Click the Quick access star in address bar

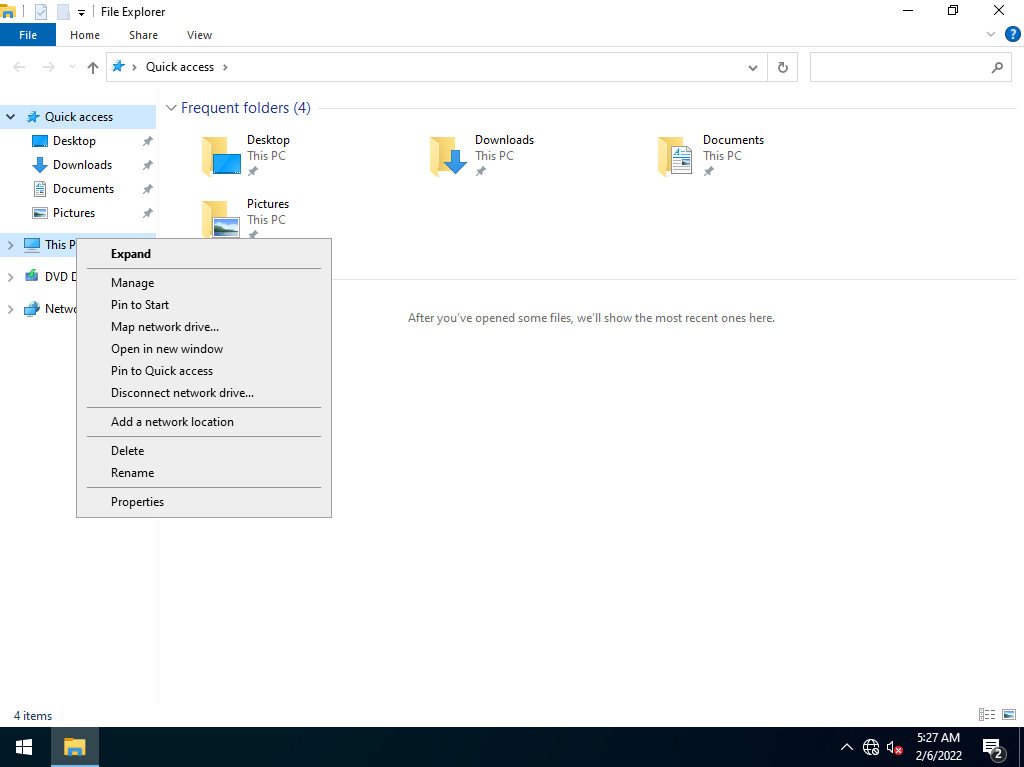118,67
